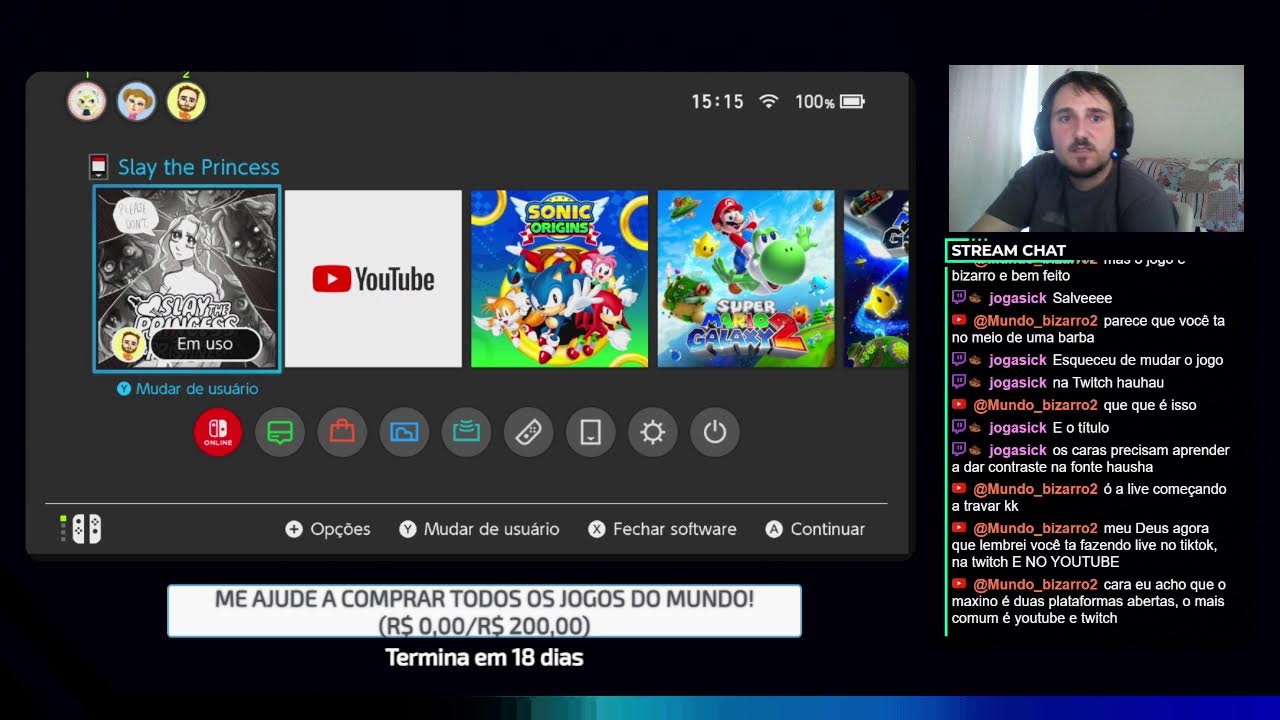Select the Super Mario Galaxy 2 tile
The height and width of the screenshot is (720, 1280).
click(746, 279)
